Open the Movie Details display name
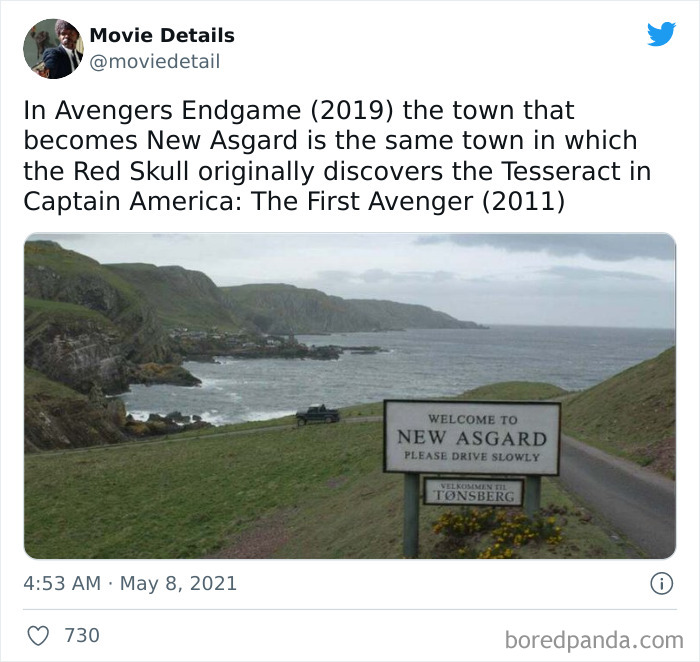The height and width of the screenshot is (662, 700). coord(162,35)
